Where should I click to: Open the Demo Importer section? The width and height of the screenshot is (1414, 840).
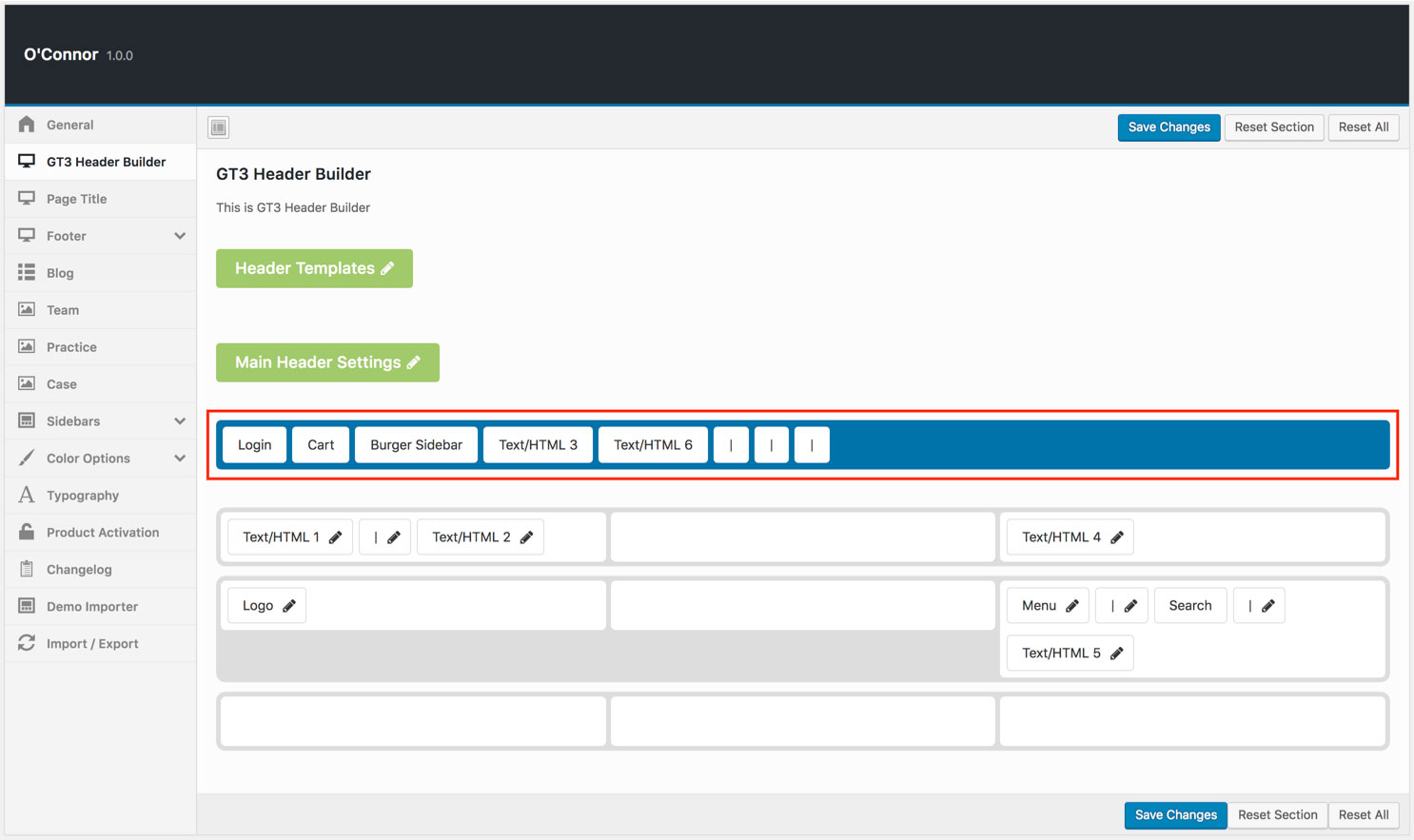[x=100, y=607]
